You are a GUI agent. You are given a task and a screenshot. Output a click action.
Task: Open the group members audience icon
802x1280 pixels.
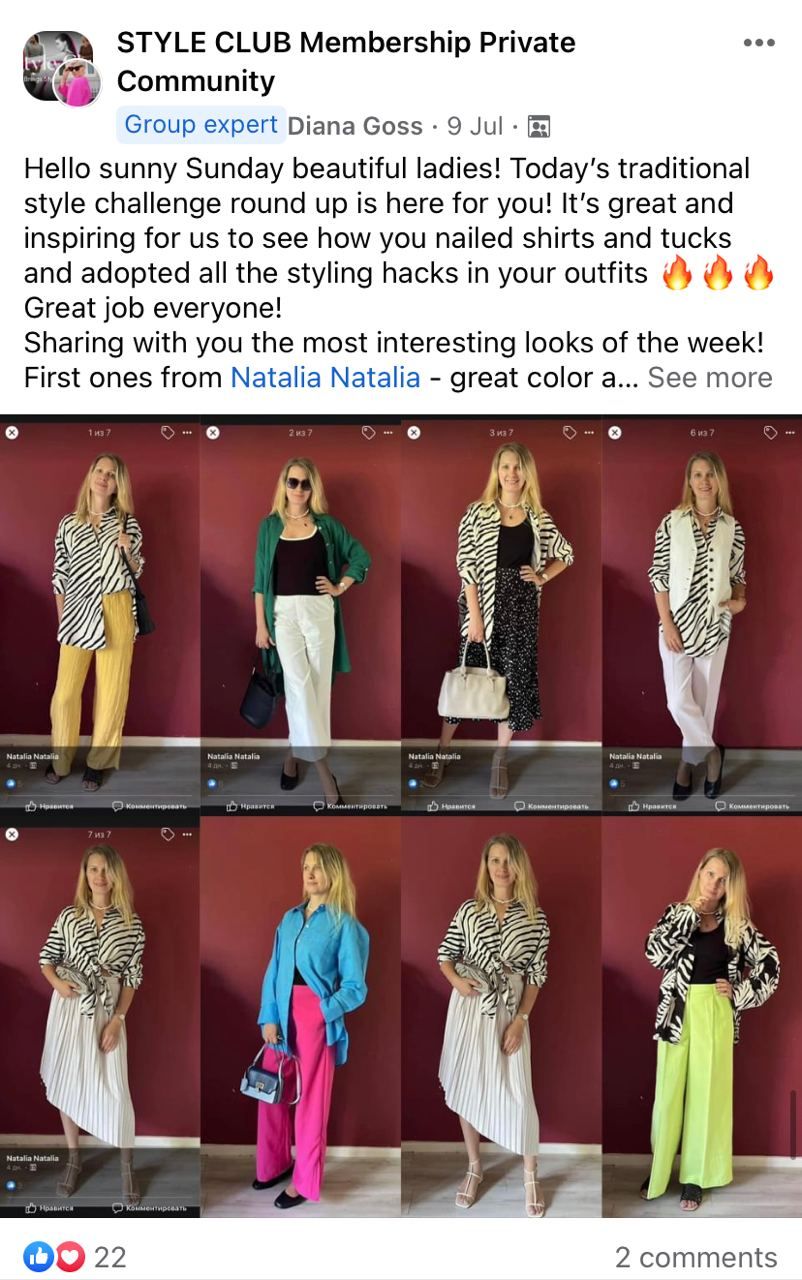pyautogui.click(x=538, y=126)
